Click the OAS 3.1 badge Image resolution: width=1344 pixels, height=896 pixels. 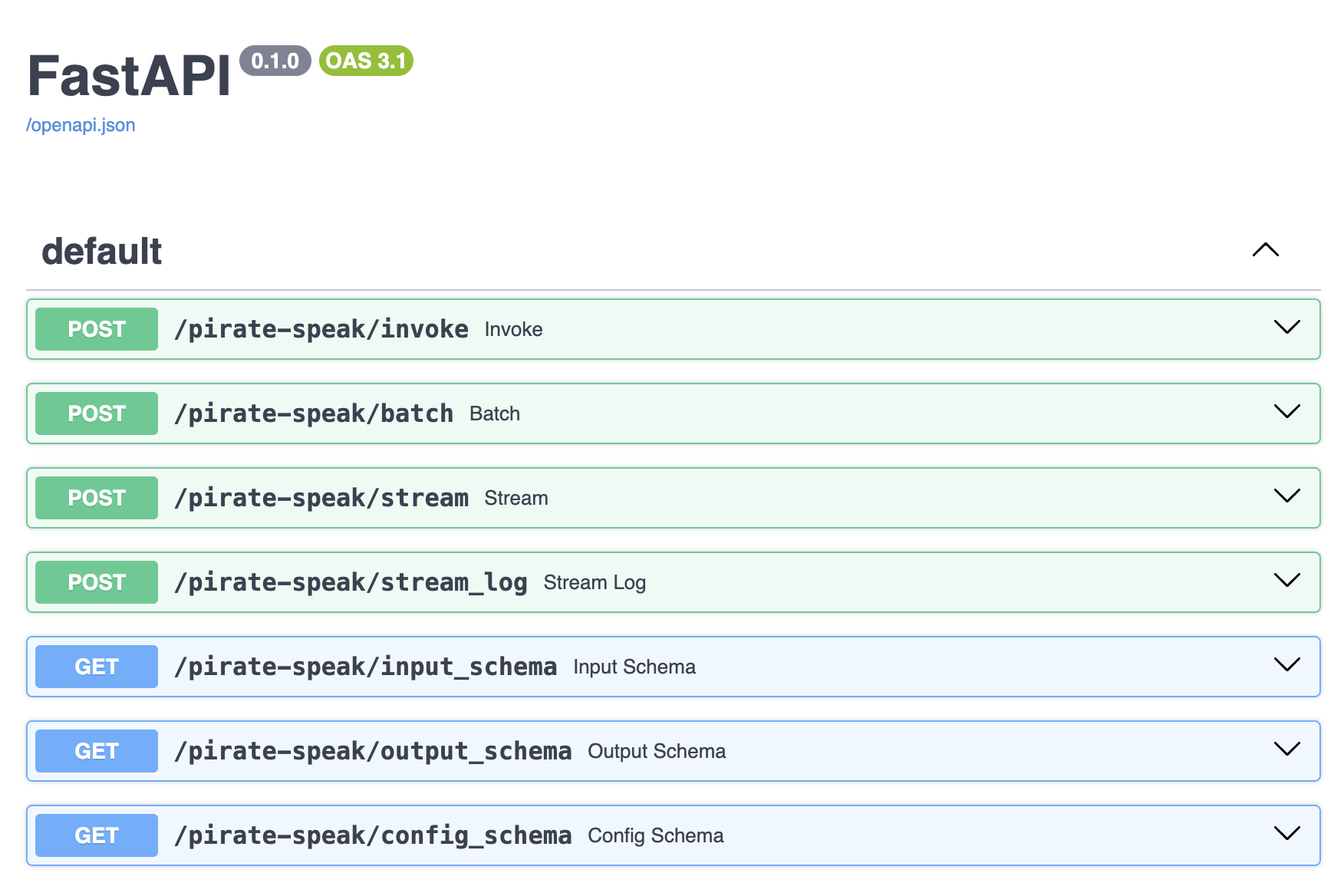pos(365,61)
